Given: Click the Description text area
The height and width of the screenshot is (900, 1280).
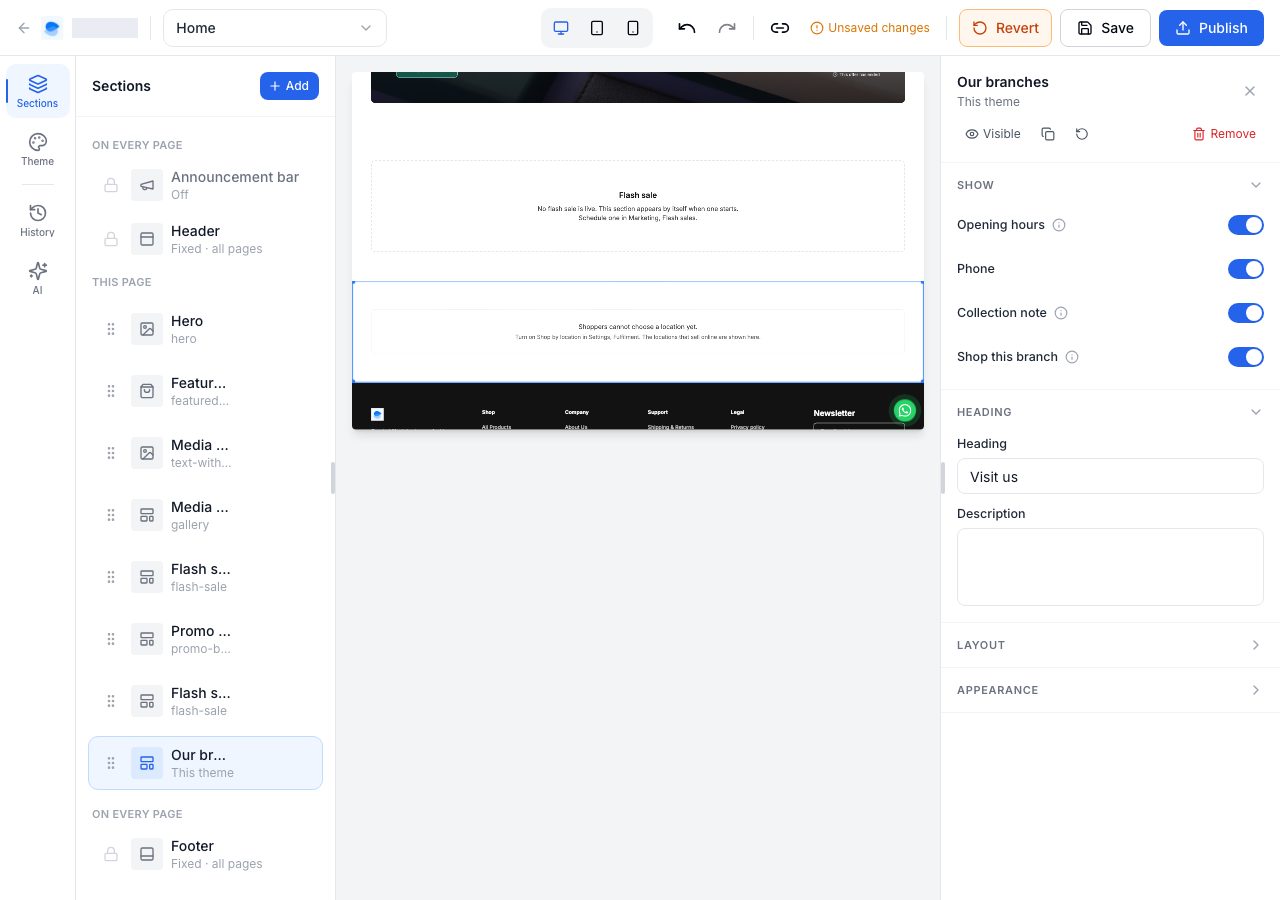Looking at the screenshot, I should (x=1110, y=567).
